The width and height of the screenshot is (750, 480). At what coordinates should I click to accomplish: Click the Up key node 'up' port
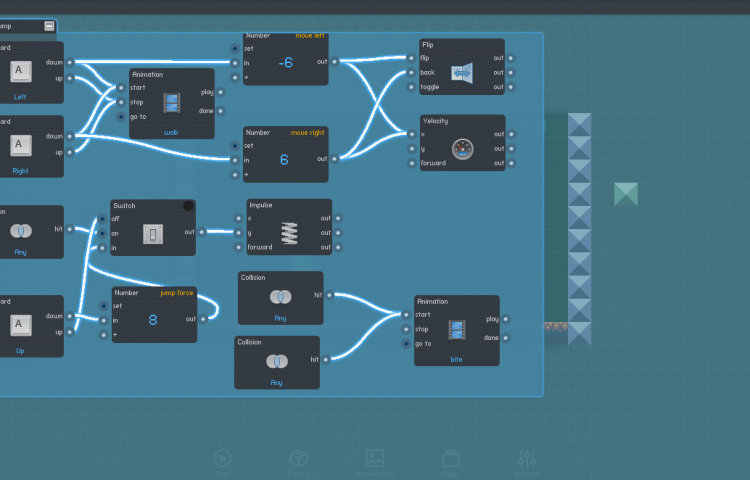tap(70, 332)
